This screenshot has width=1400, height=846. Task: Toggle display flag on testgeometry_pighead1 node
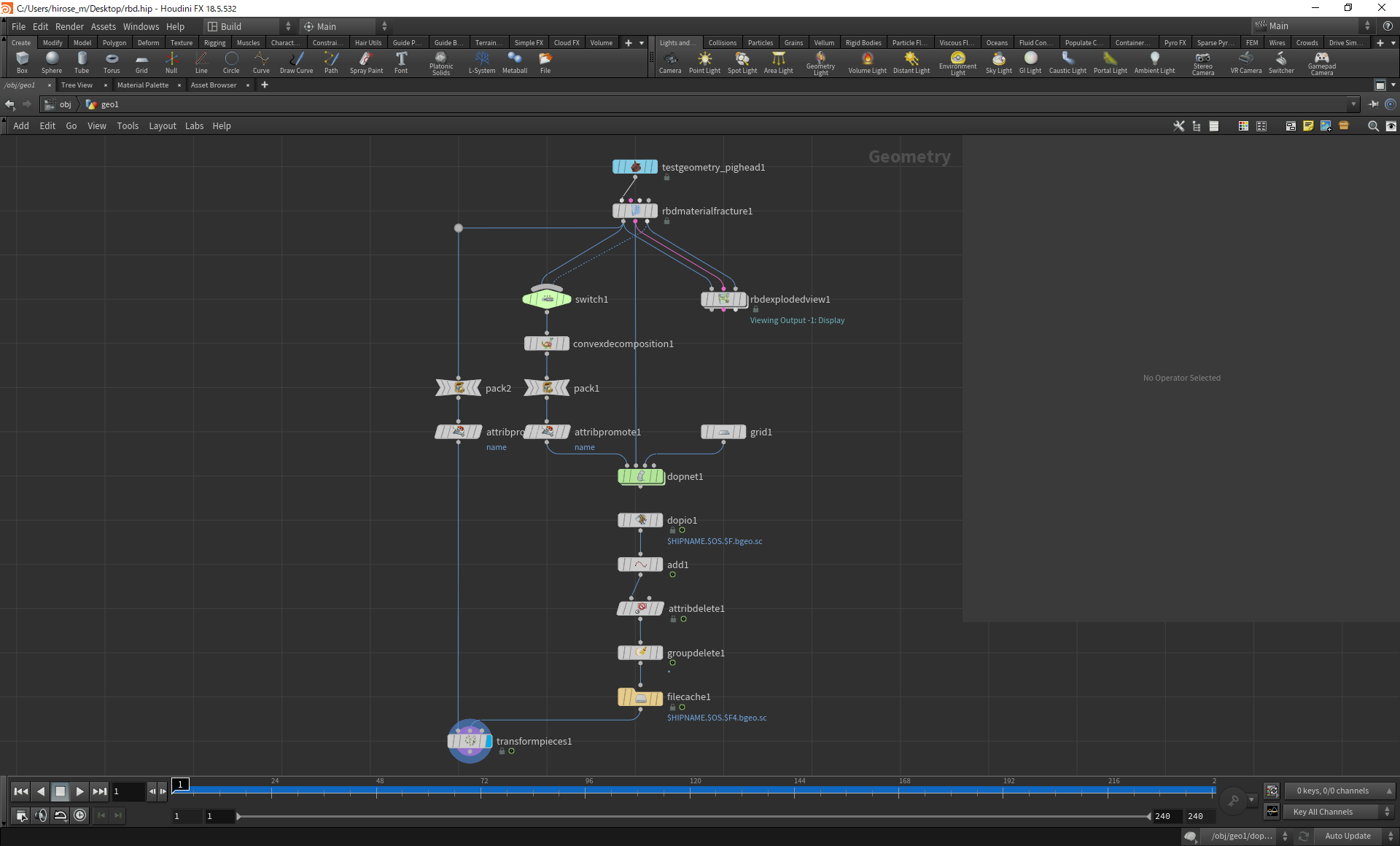click(x=653, y=167)
